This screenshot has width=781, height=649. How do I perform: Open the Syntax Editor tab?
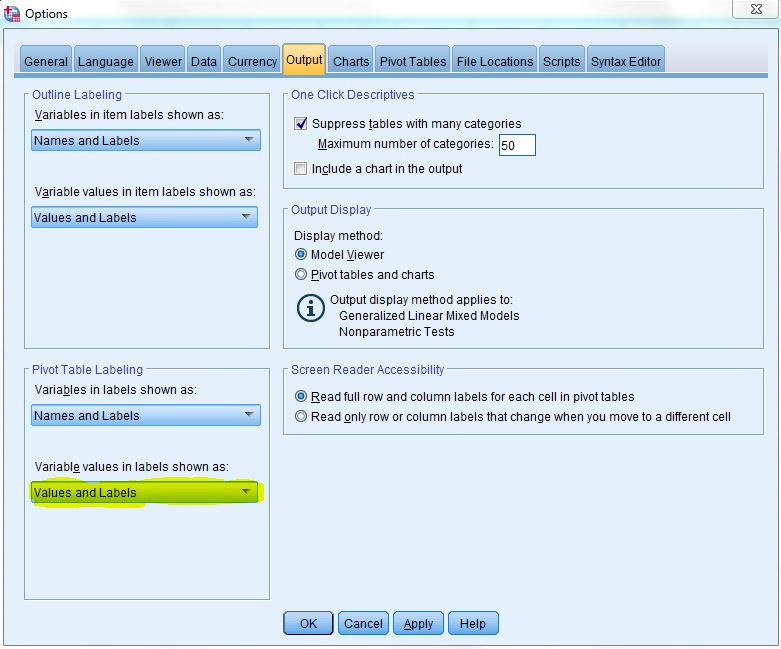625,61
